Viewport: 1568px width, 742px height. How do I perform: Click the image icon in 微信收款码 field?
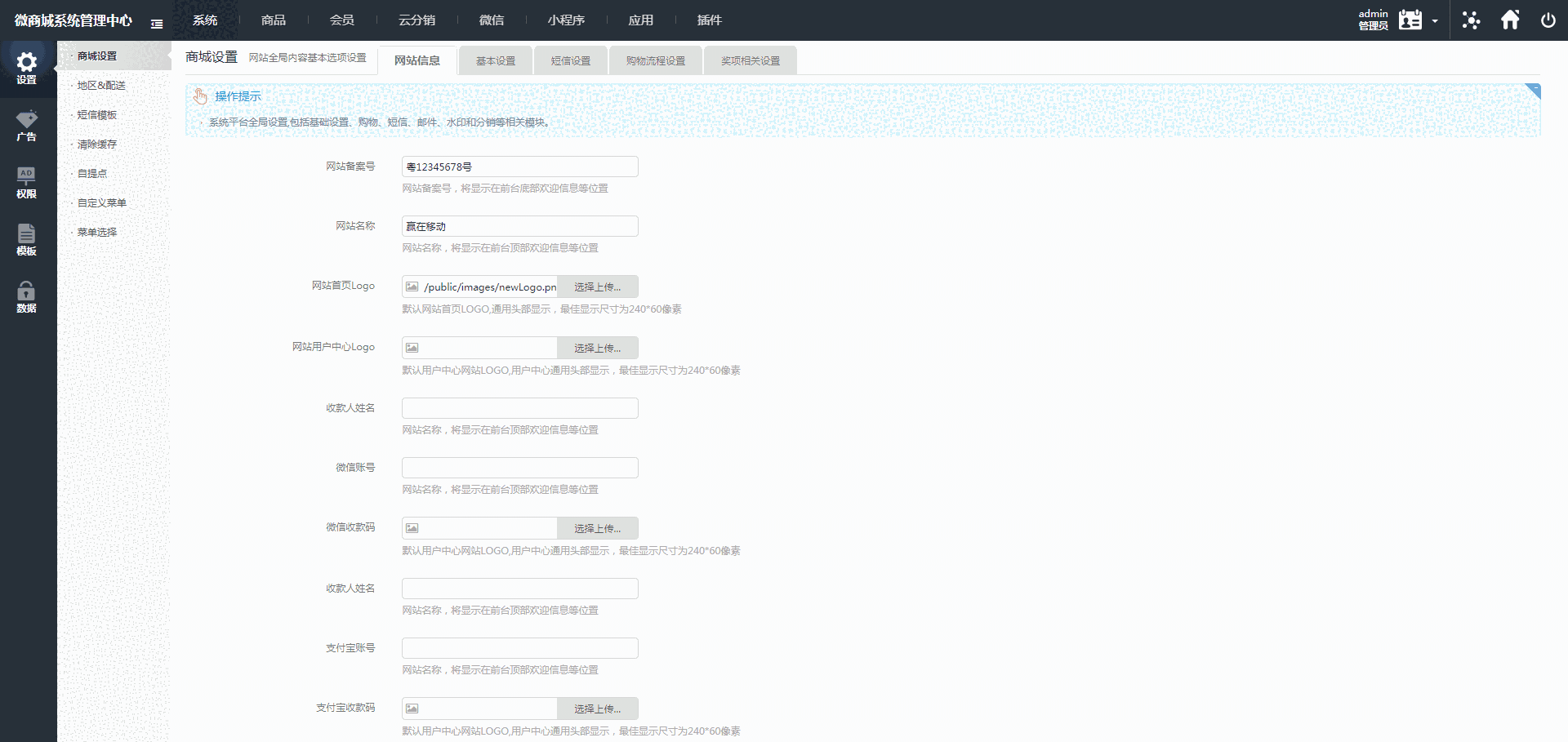(x=412, y=528)
